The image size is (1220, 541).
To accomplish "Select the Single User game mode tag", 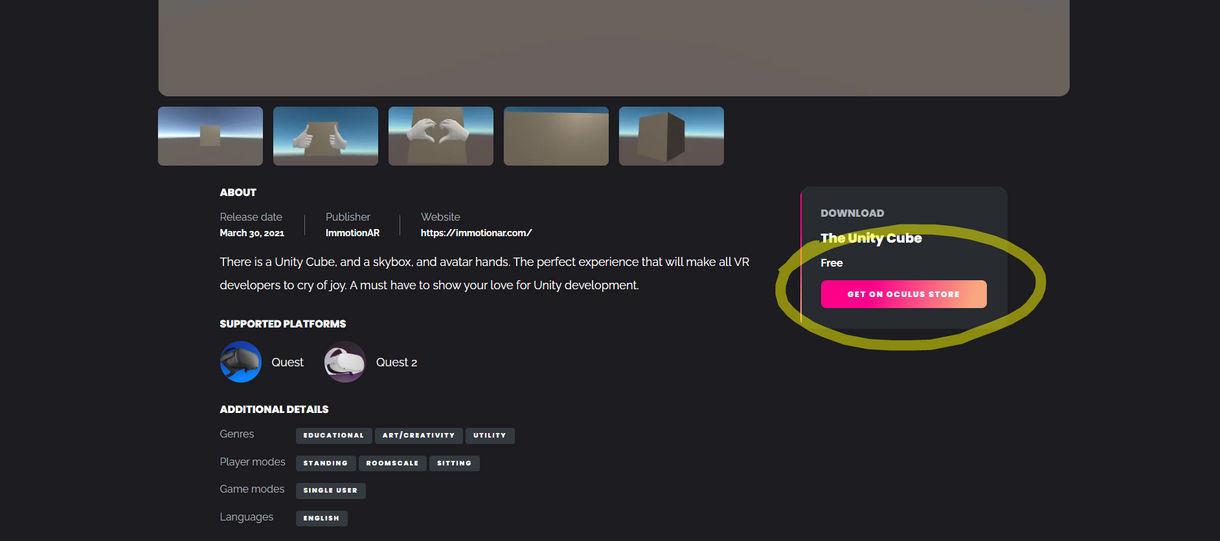I will click(331, 490).
